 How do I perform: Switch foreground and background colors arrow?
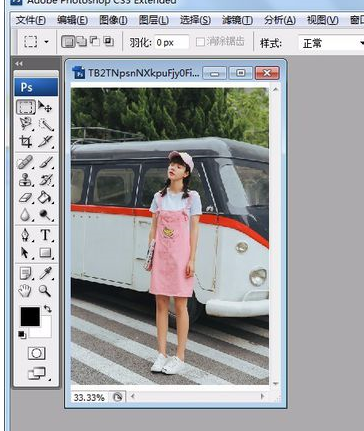(48, 309)
